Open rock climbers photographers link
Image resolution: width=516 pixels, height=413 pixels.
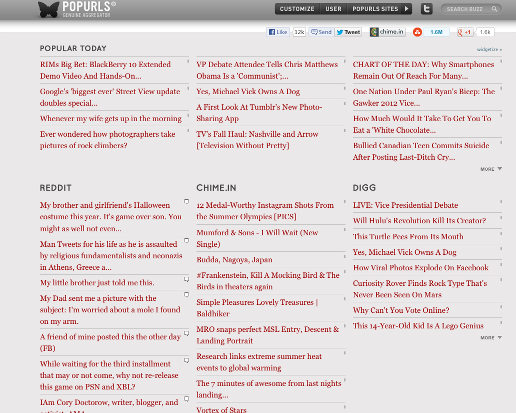tap(107, 140)
